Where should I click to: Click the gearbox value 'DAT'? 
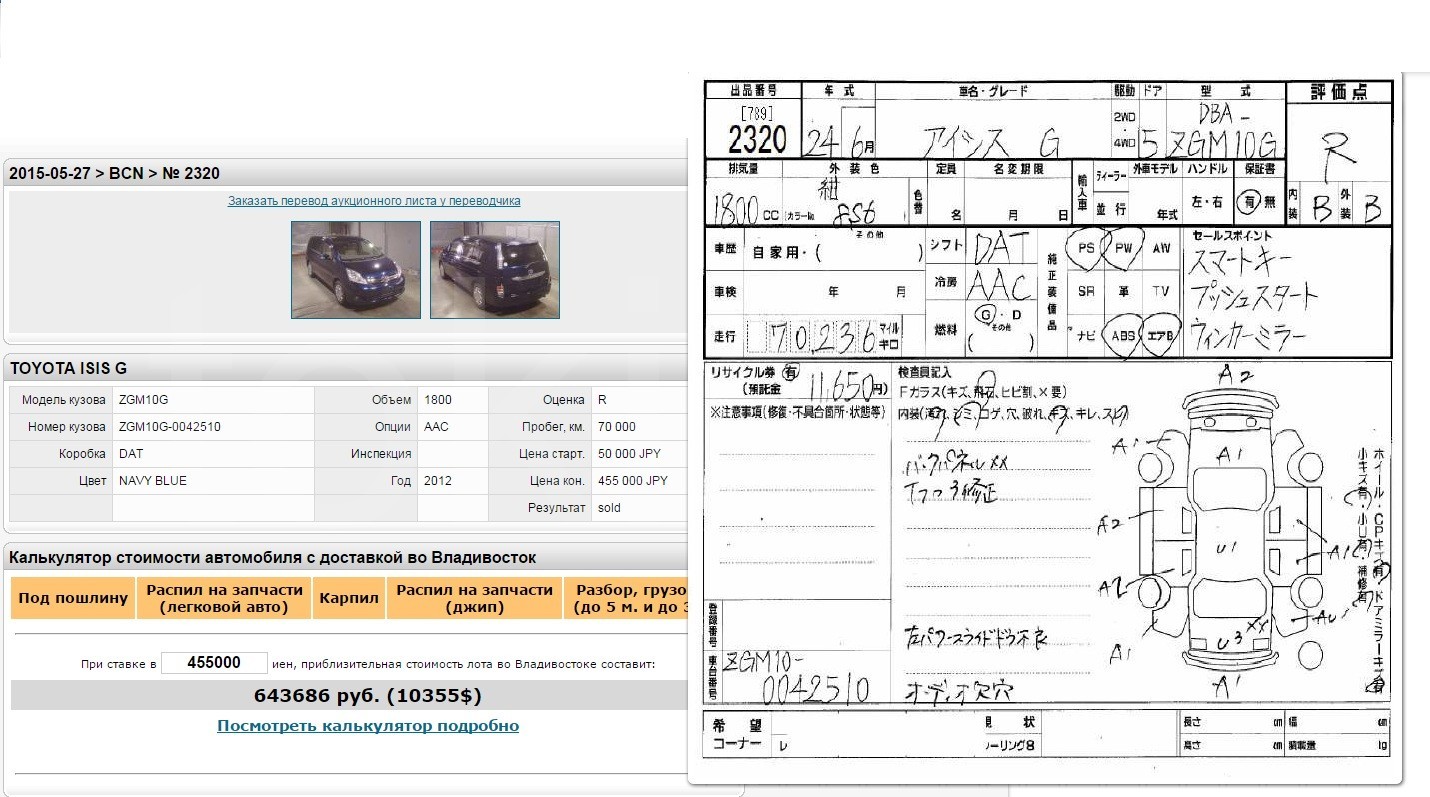130,454
